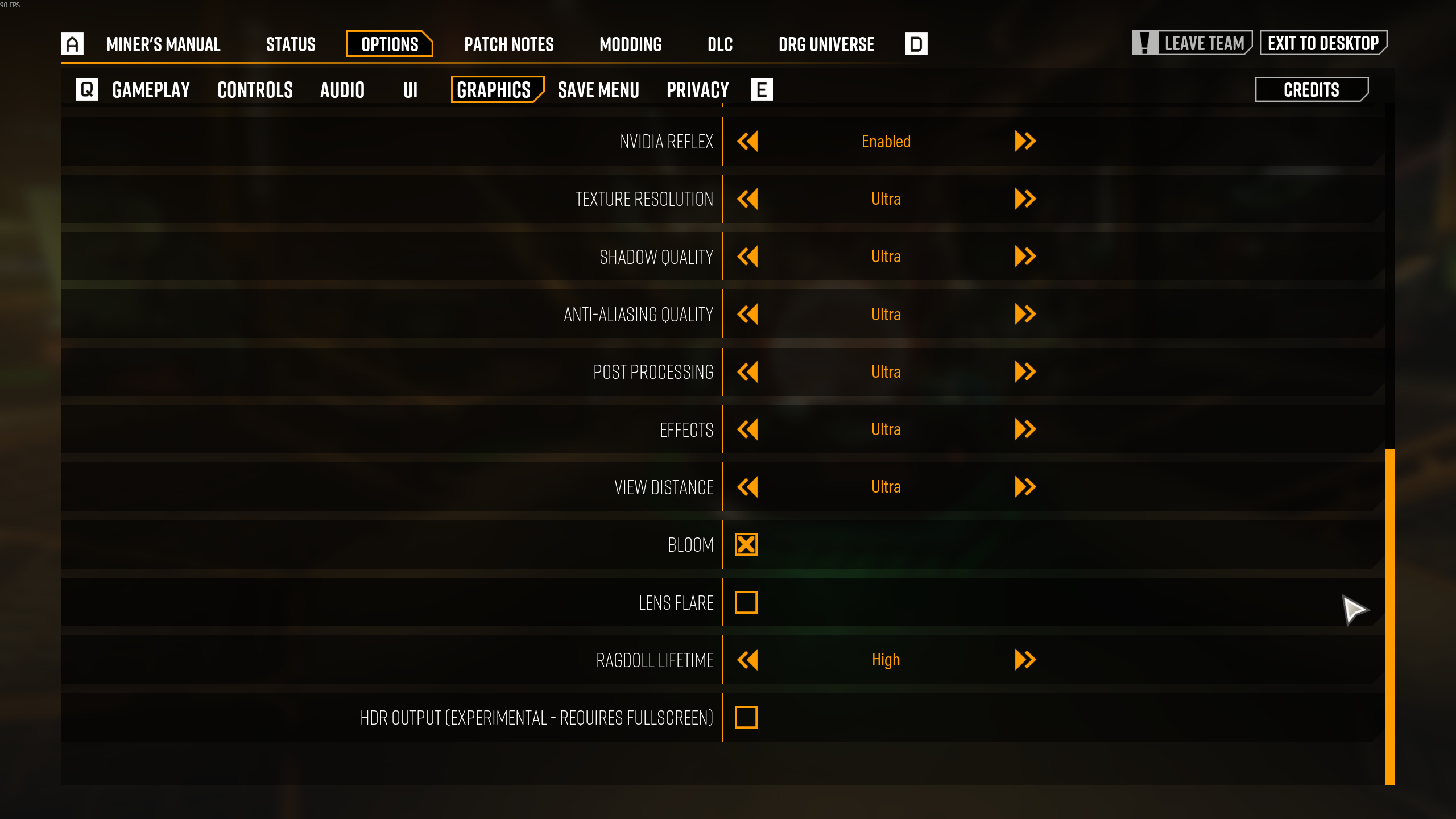This screenshot has width=1456, height=819.
Task: Enable the Lens Flare checkbox
Action: pos(746,602)
